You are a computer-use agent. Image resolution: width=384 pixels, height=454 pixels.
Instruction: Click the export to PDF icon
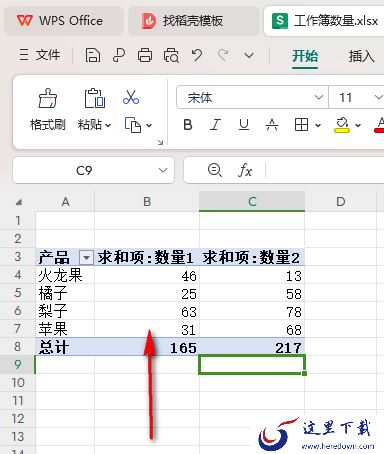[x=119, y=55]
